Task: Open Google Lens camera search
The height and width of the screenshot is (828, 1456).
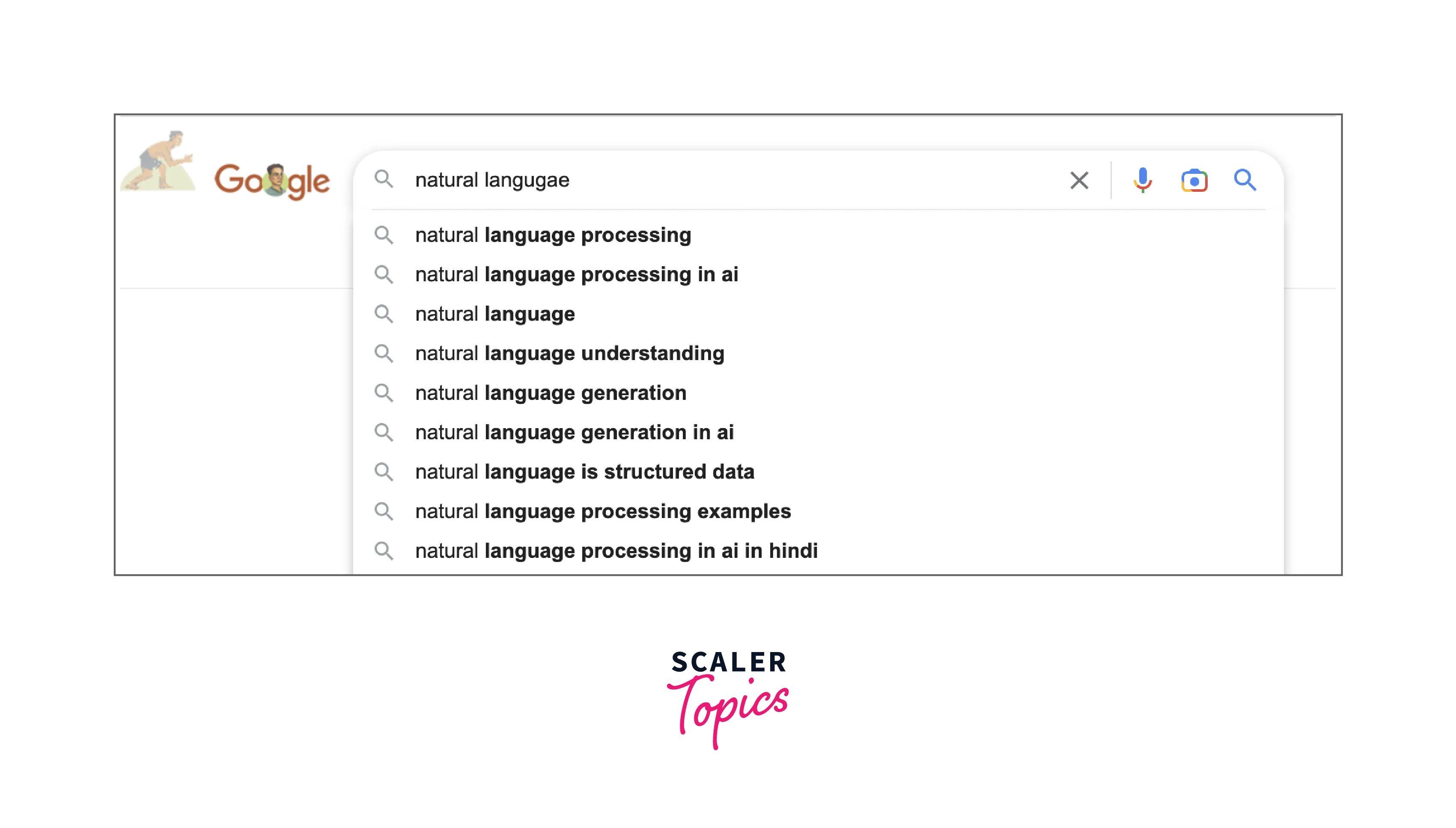Action: (1194, 180)
